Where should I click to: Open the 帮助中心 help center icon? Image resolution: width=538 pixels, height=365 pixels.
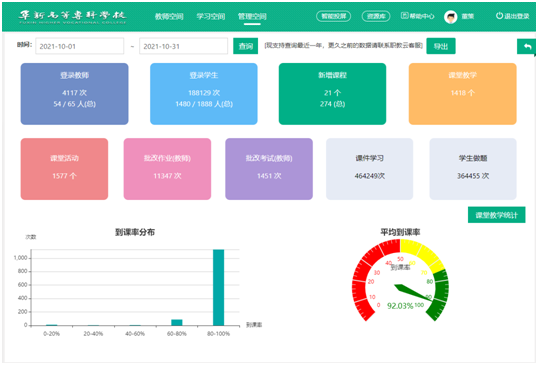pos(405,15)
